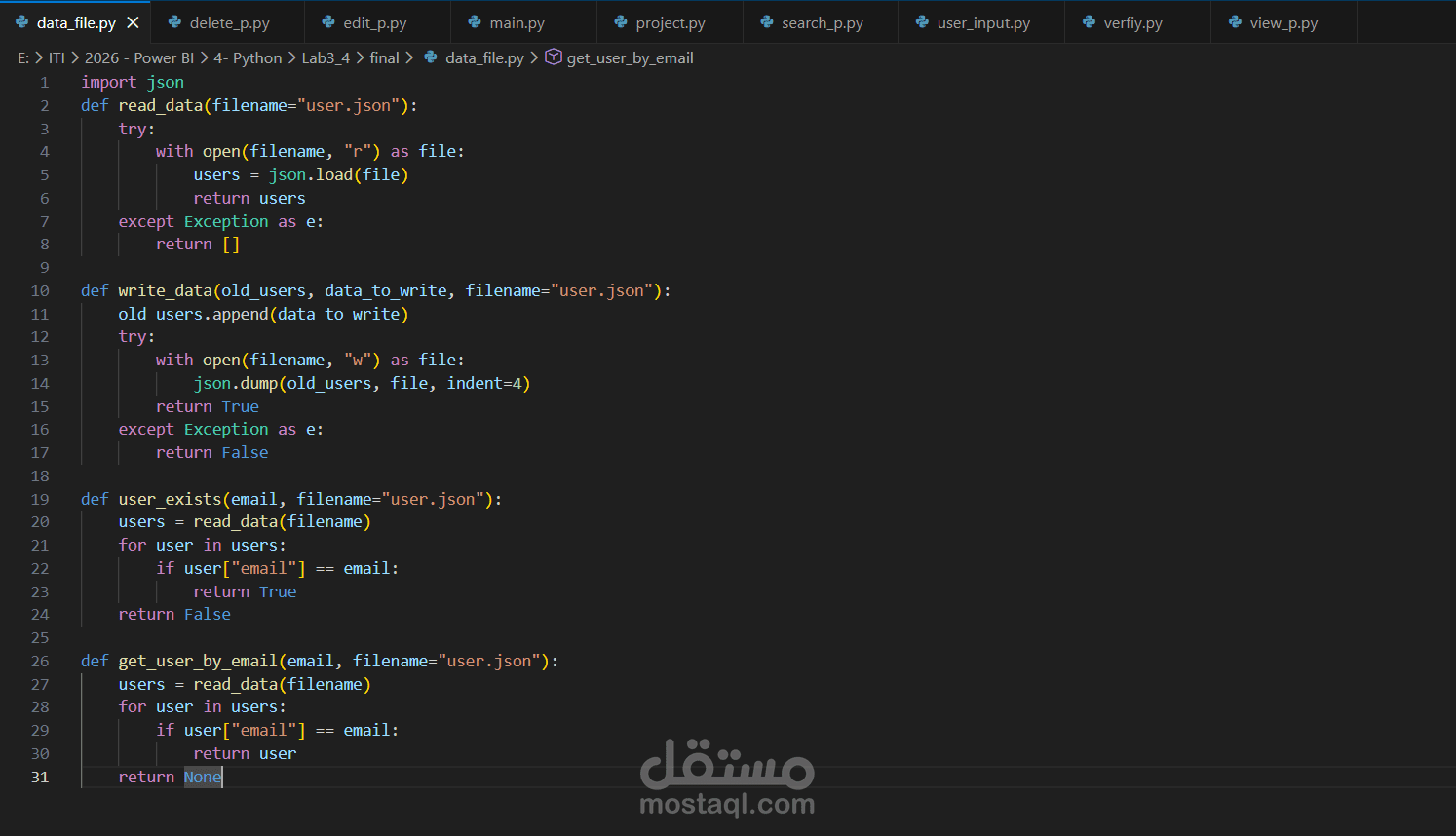Click 'import json' on line 1
This screenshot has height=836, width=1456.
click(x=133, y=83)
